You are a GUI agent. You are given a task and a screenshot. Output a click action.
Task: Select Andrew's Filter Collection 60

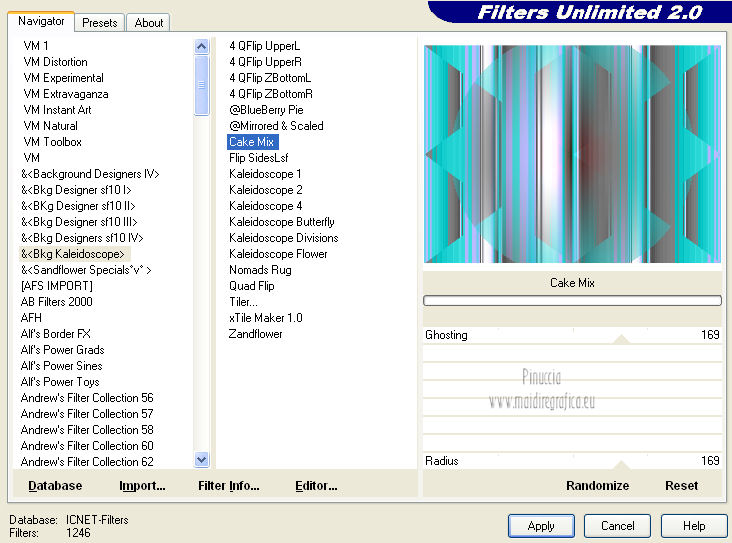tap(87, 445)
